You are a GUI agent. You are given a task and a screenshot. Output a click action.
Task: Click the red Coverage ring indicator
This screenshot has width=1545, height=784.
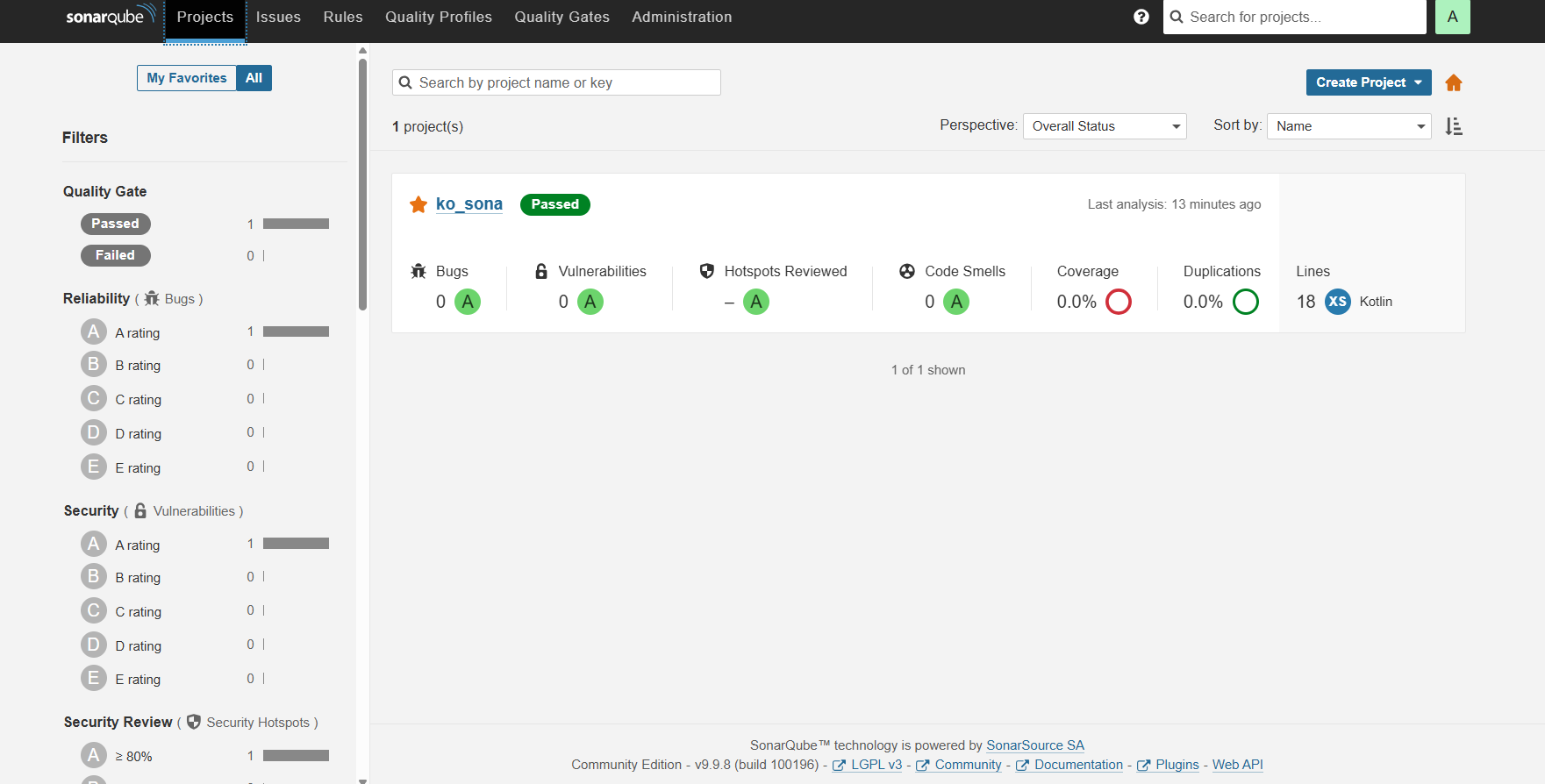click(1119, 302)
